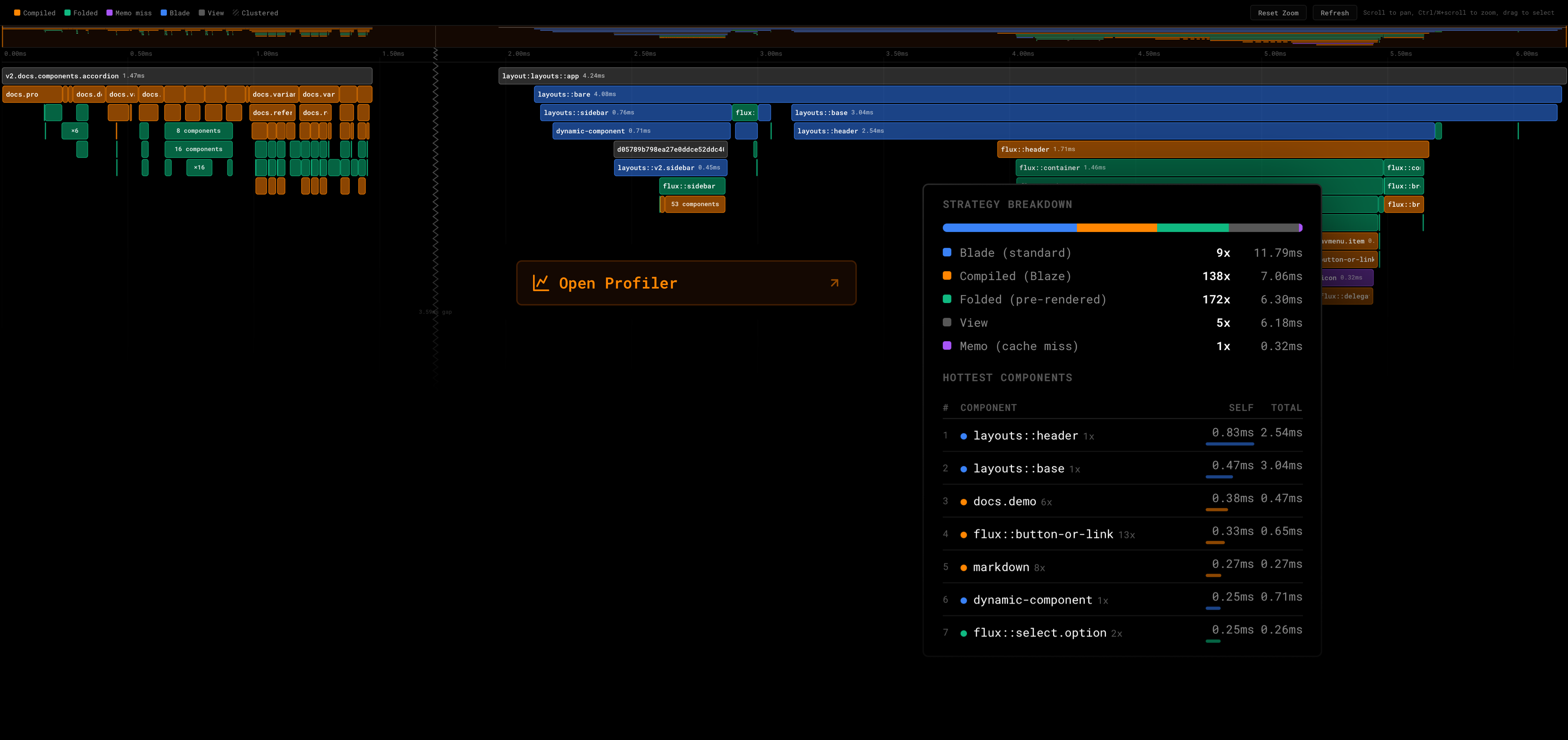Click the Blade legend color square
1568x740 pixels.
tap(164, 13)
